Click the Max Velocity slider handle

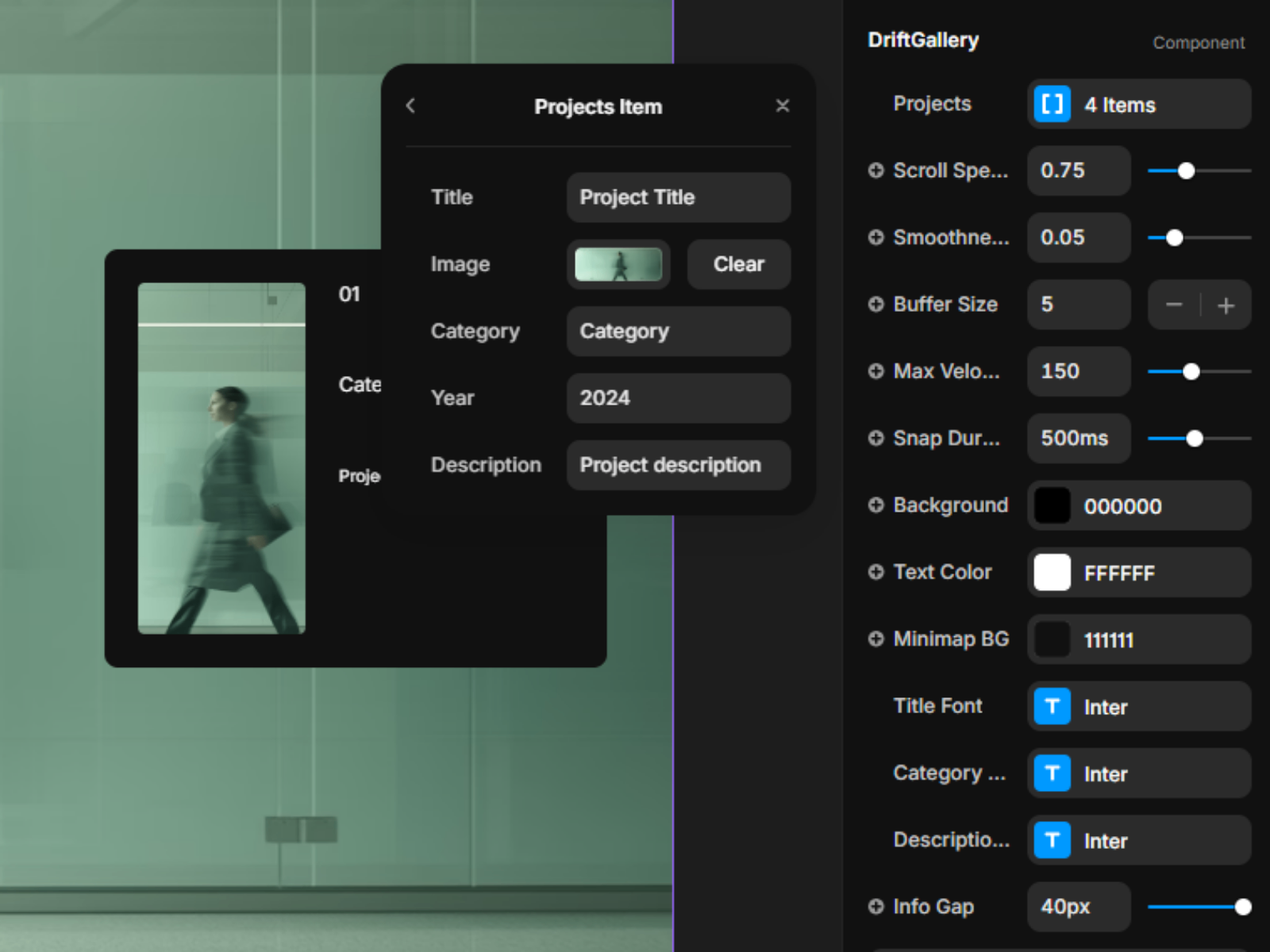click(1191, 371)
